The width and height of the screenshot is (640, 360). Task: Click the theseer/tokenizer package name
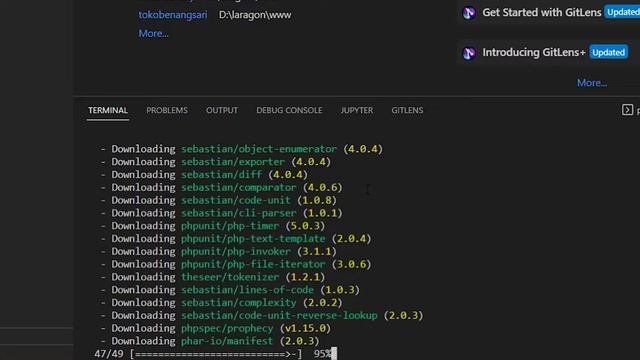coord(230,277)
